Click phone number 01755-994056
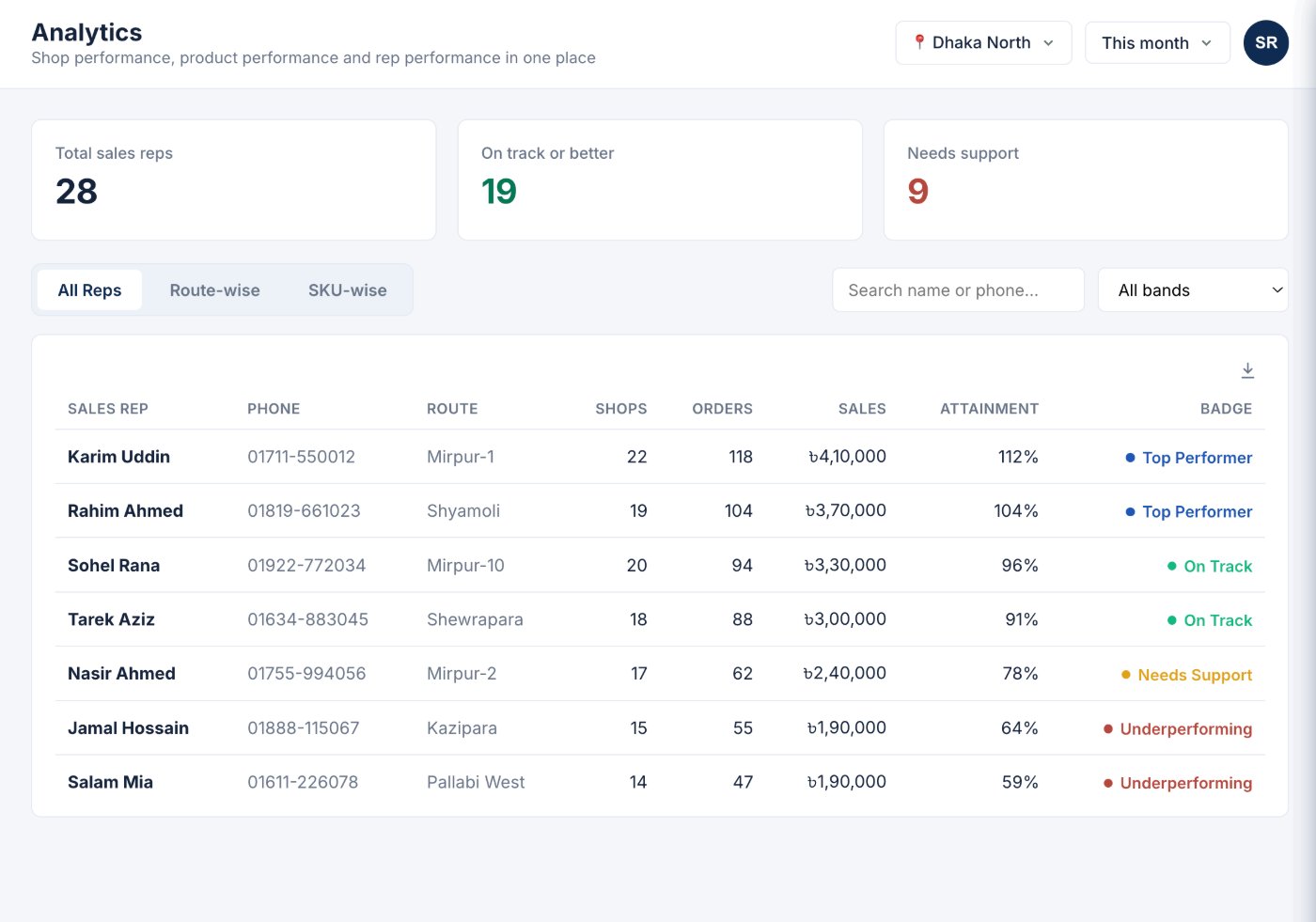 [306, 674]
